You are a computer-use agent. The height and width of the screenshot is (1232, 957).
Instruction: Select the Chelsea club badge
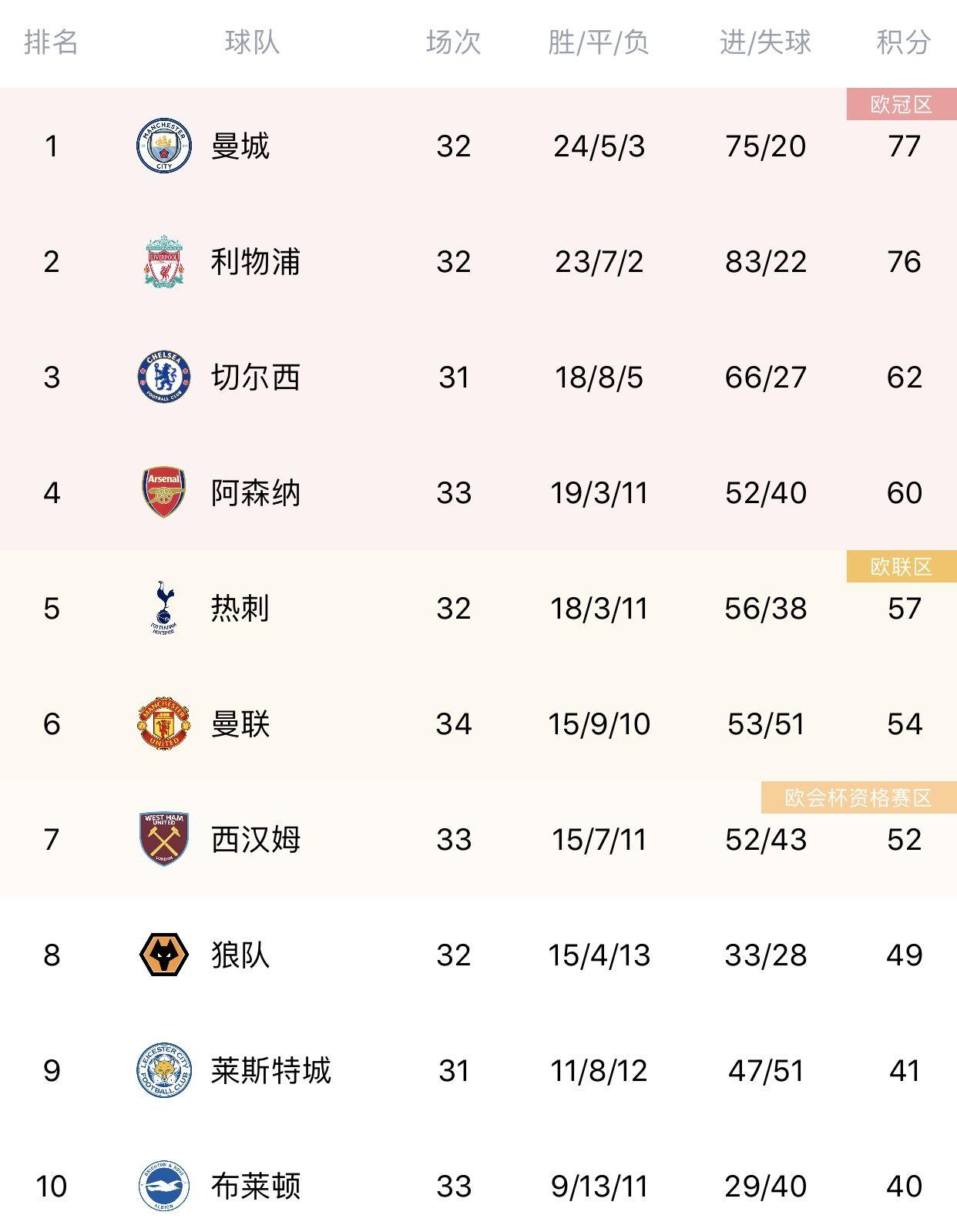[x=163, y=377]
